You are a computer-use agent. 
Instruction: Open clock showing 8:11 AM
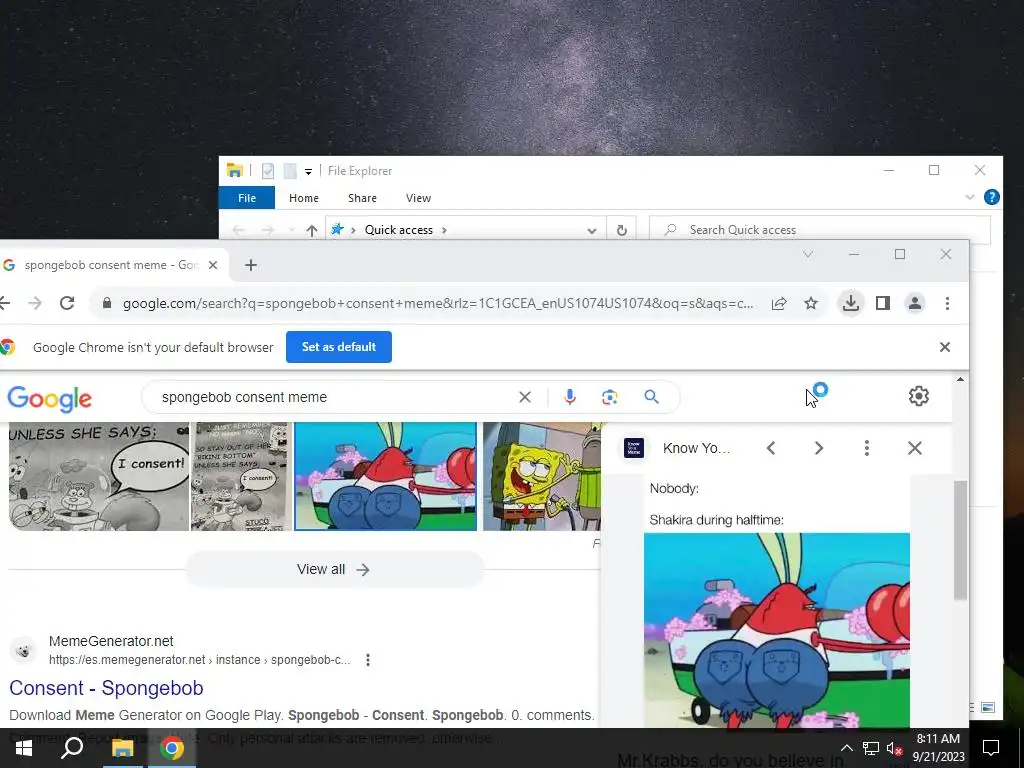pos(938,748)
